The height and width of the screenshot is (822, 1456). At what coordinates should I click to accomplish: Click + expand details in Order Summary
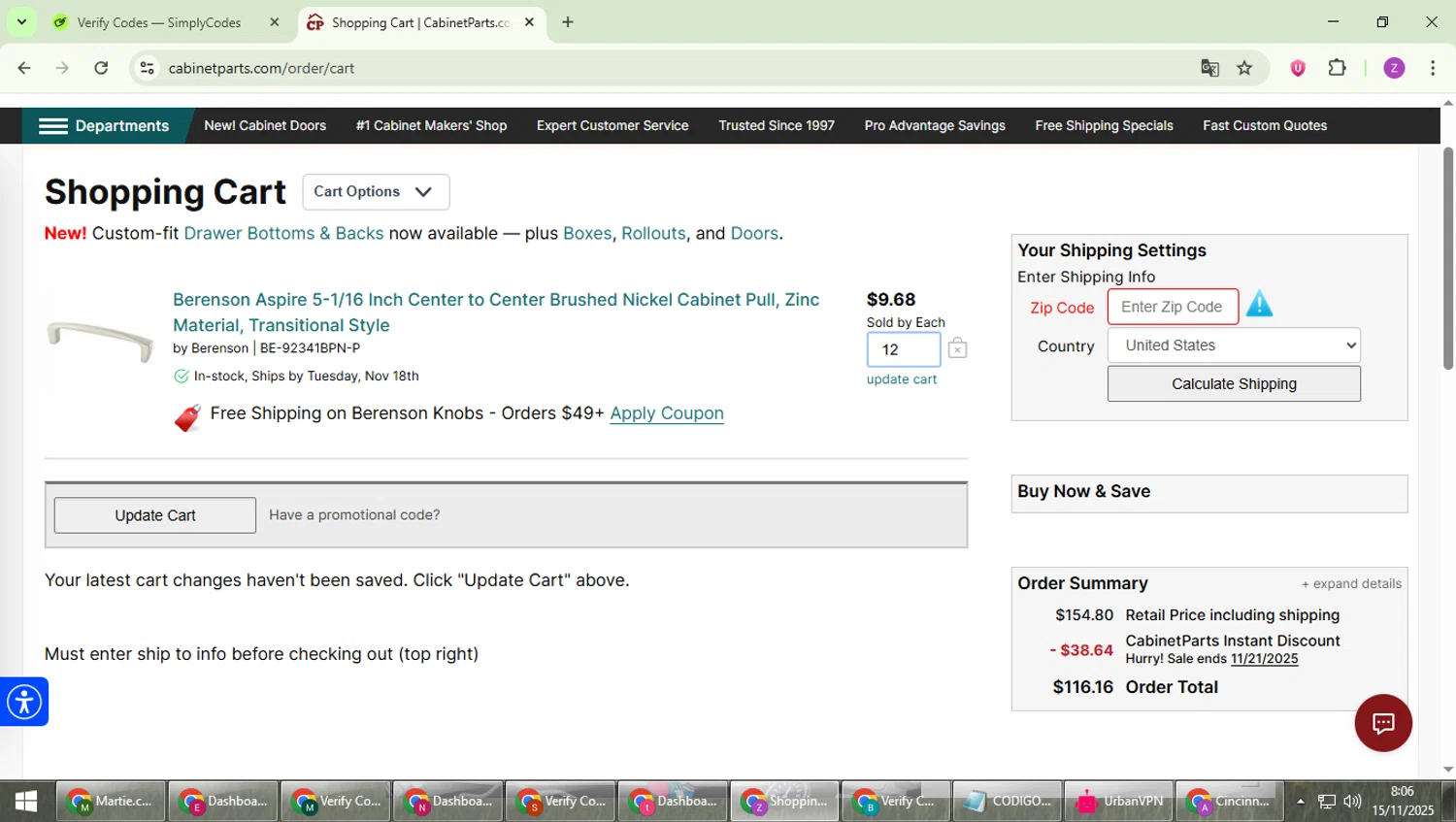coord(1351,584)
